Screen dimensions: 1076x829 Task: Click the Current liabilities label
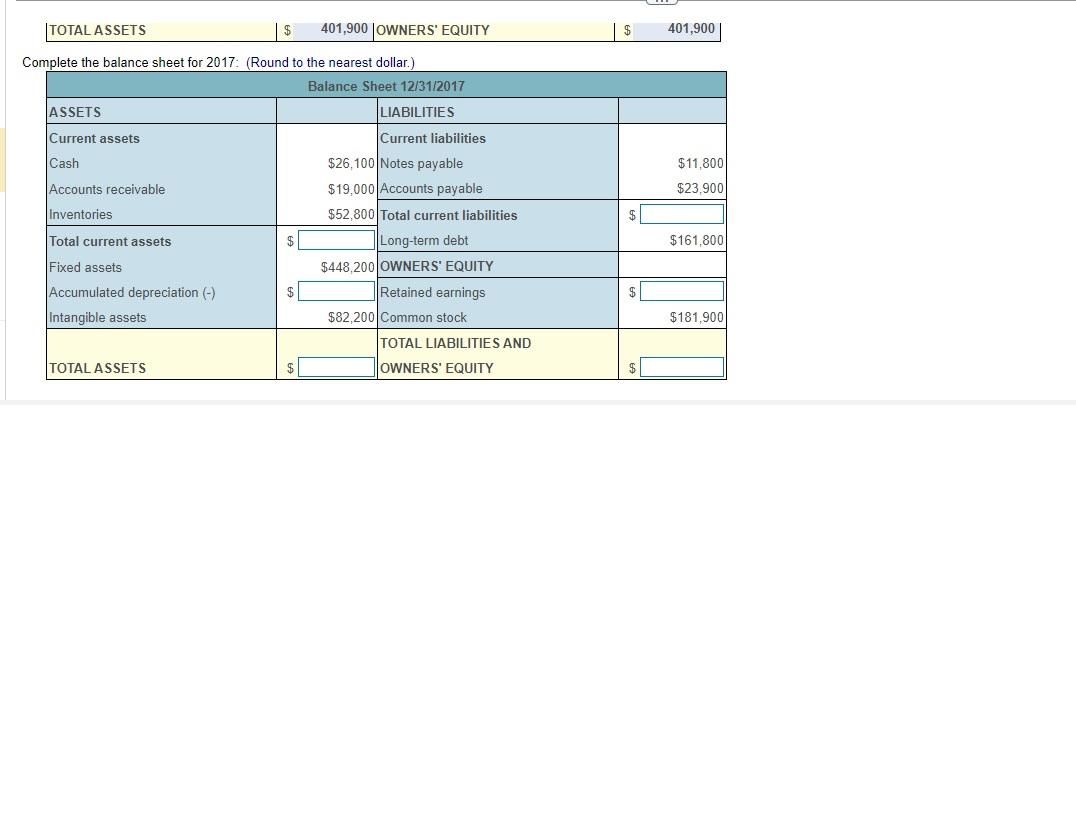click(x=433, y=138)
